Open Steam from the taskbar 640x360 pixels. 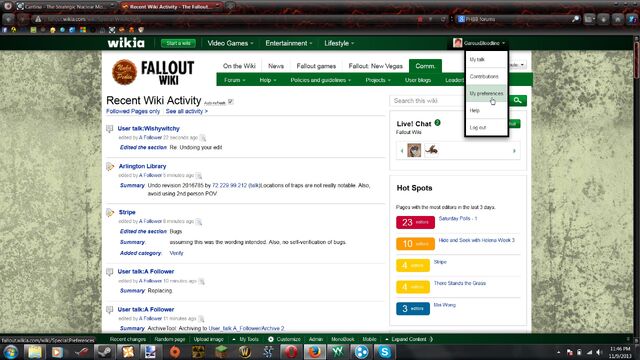point(104,352)
